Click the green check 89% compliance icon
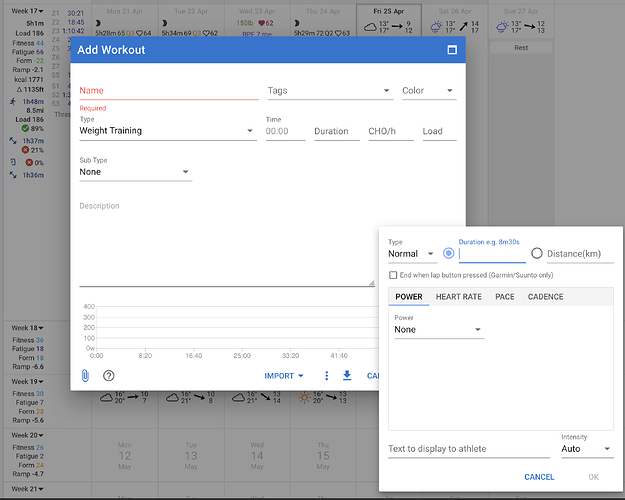 pyautogui.click(x=25, y=128)
